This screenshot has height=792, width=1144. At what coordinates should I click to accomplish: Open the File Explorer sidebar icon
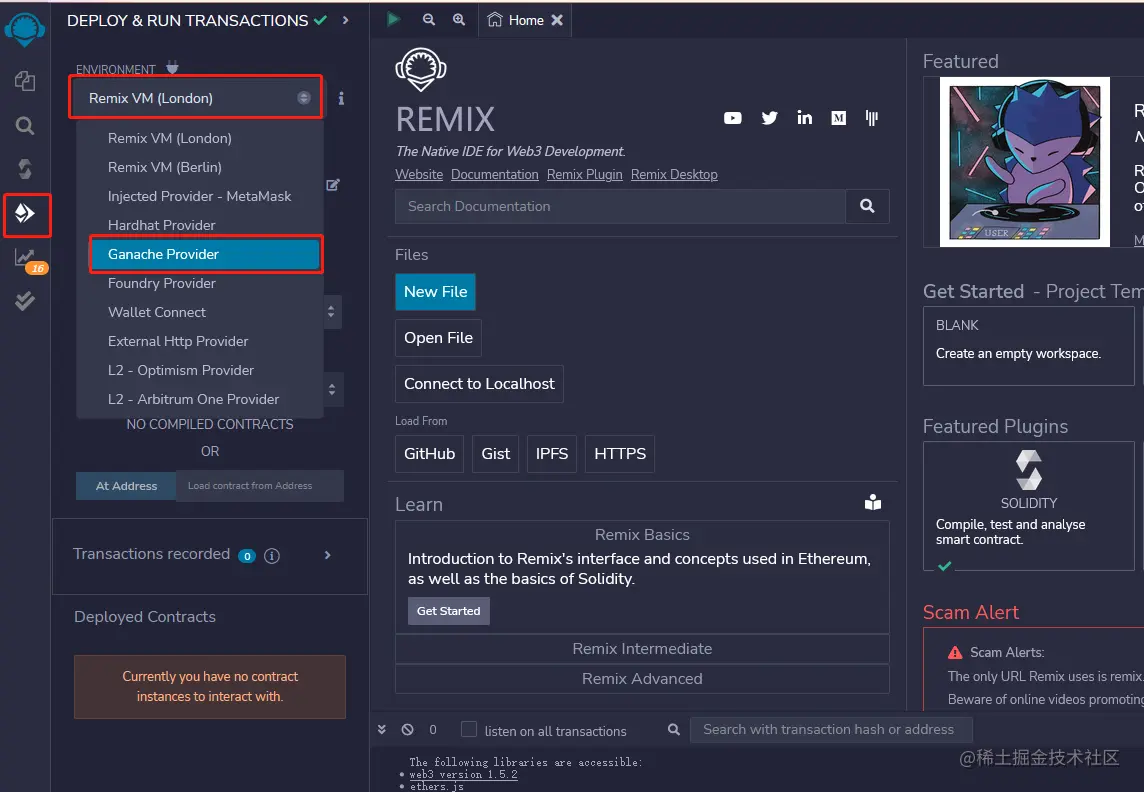[25, 81]
